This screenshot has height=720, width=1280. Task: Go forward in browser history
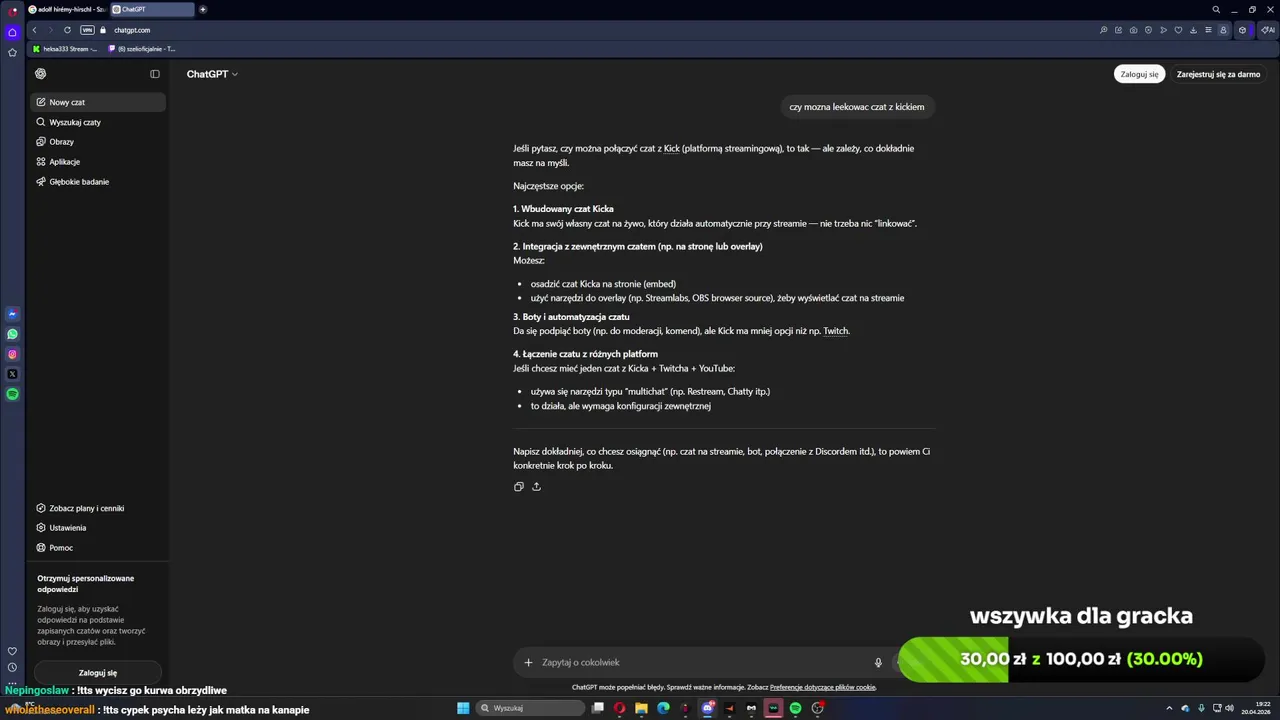pos(51,30)
